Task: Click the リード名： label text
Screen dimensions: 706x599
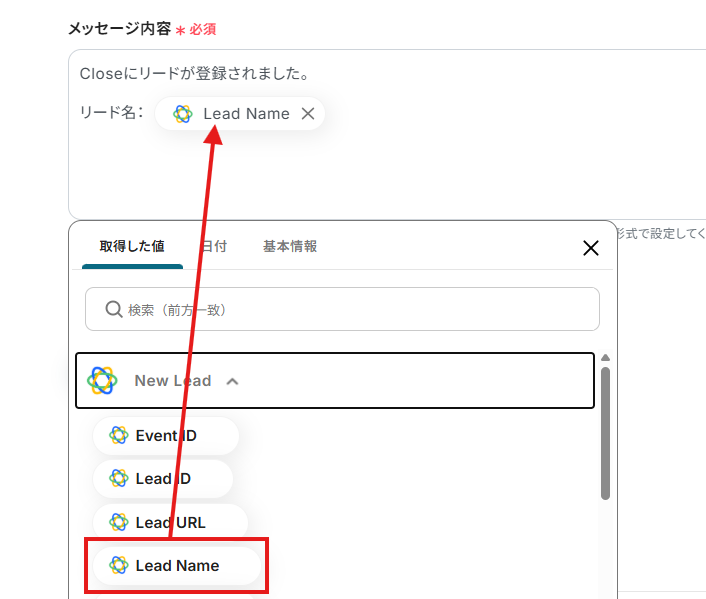Action: (112, 112)
